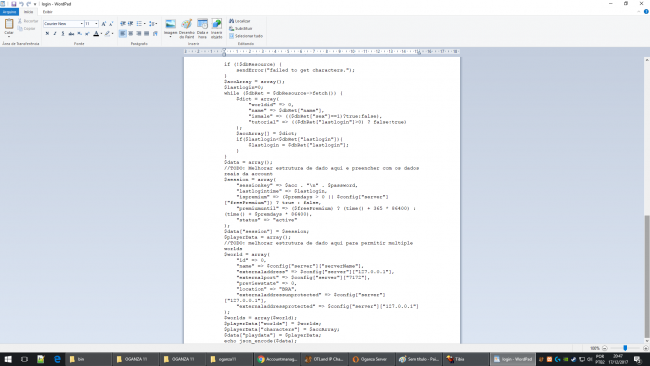The image size is (650, 366).
Task: Toggle underline (S) formatting
Action: point(63,34)
